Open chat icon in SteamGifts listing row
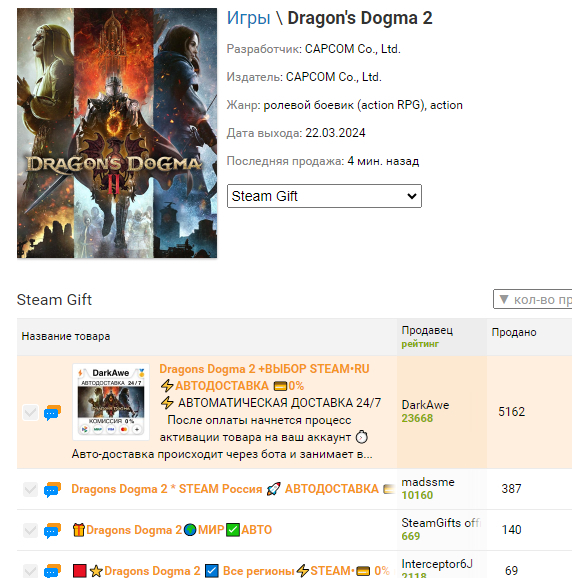 [52, 530]
